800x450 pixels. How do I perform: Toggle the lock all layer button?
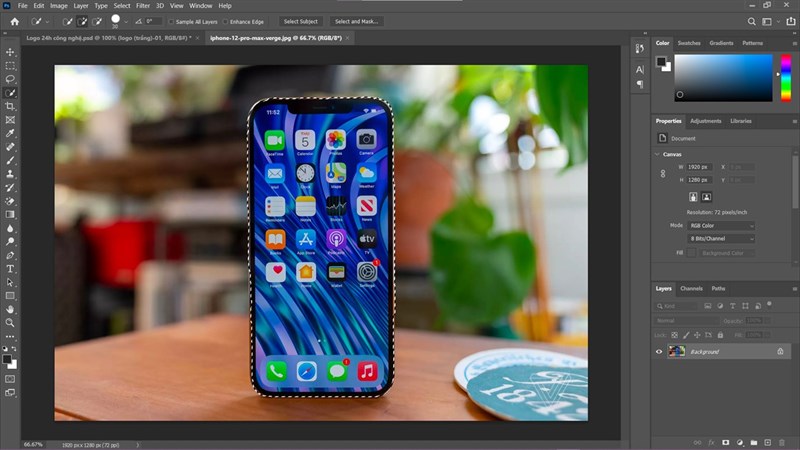tap(720, 335)
